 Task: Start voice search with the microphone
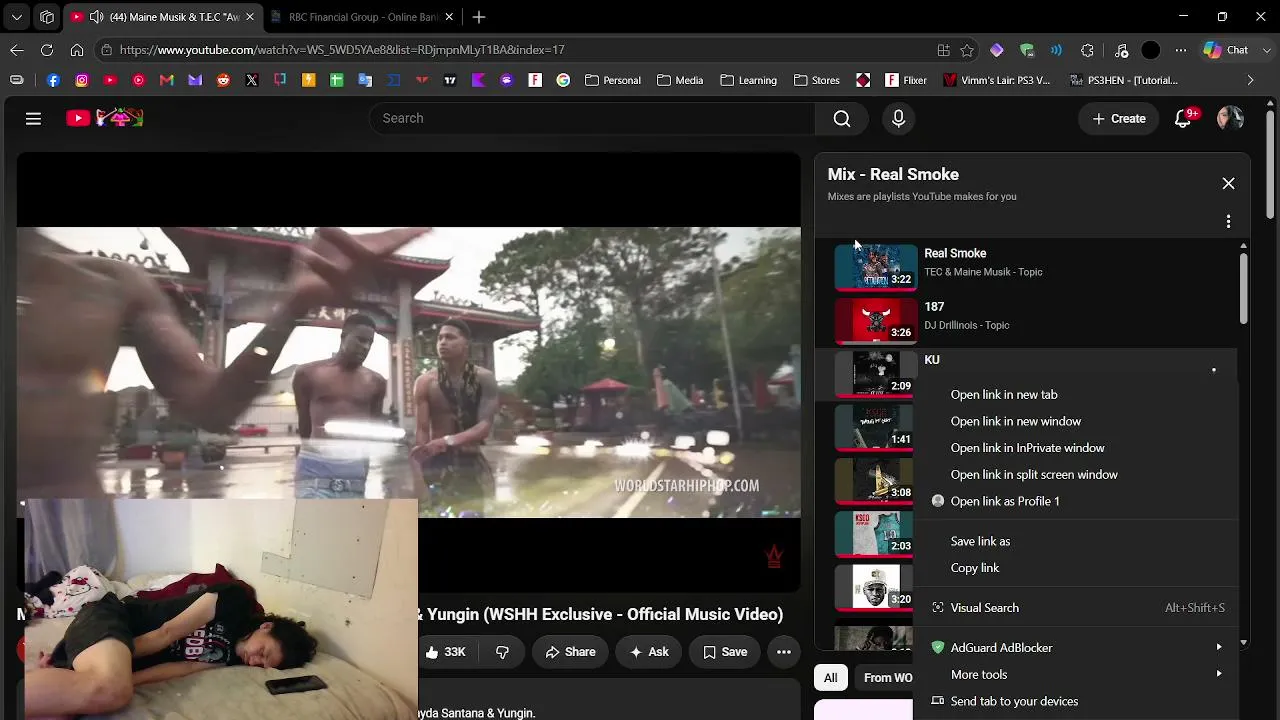tap(898, 118)
